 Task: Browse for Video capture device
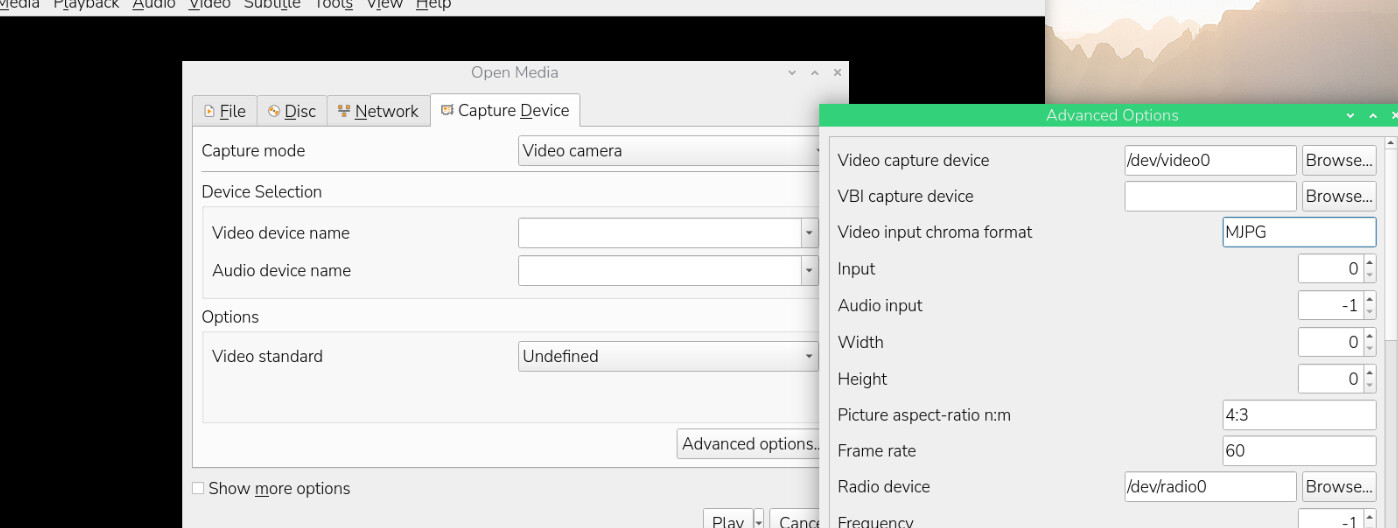pyautogui.click(x=1338, y=160)
